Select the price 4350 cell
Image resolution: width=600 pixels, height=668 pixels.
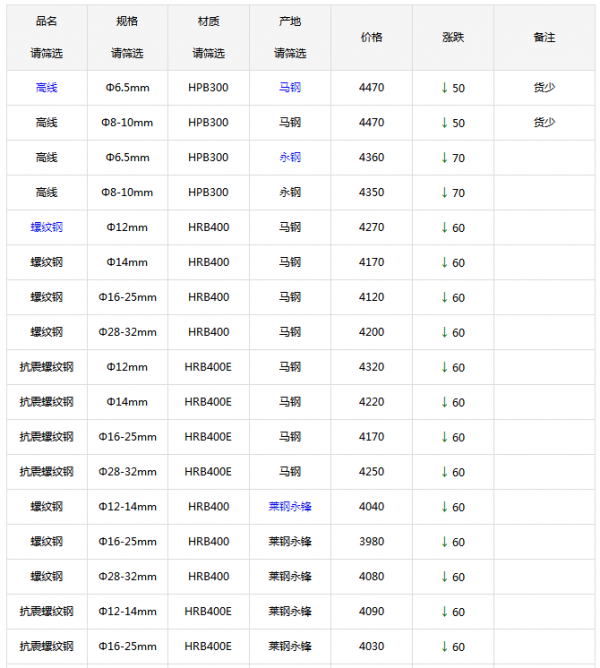[x=371, y=193]
